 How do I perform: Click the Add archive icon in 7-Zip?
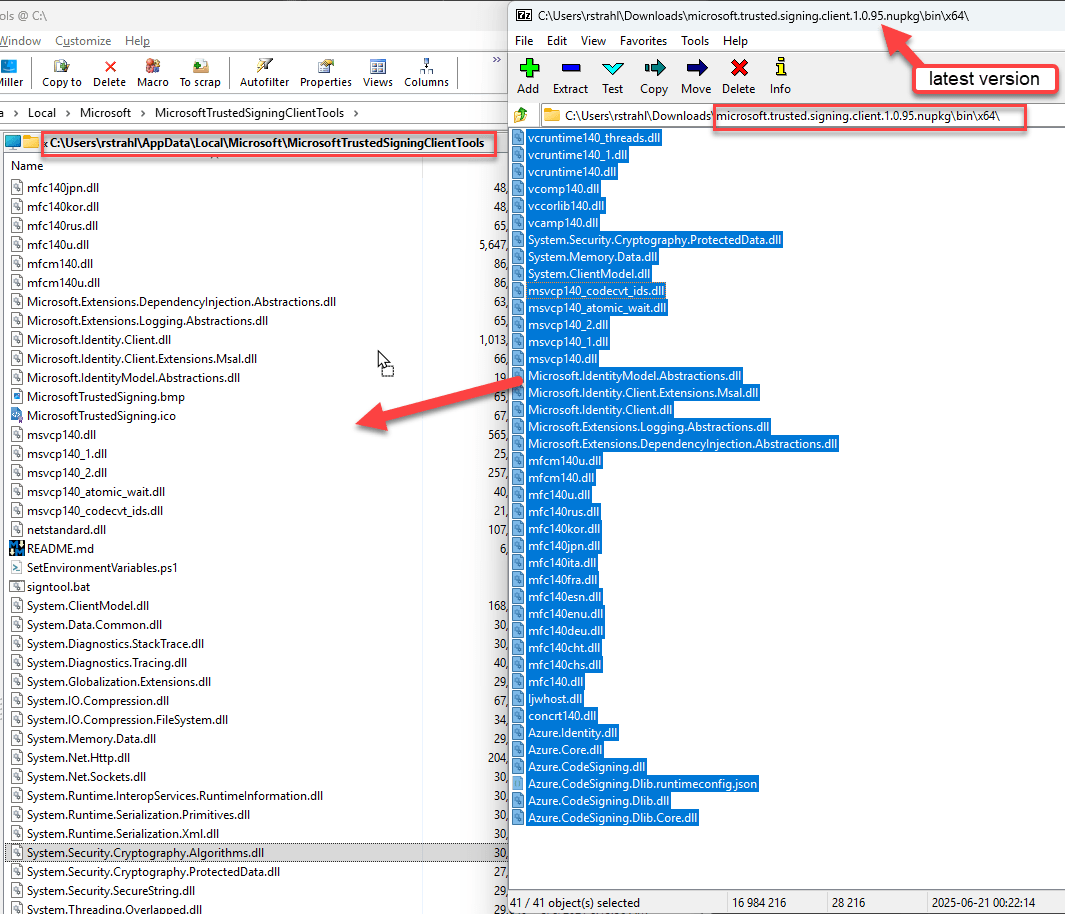tap(528, 72)
